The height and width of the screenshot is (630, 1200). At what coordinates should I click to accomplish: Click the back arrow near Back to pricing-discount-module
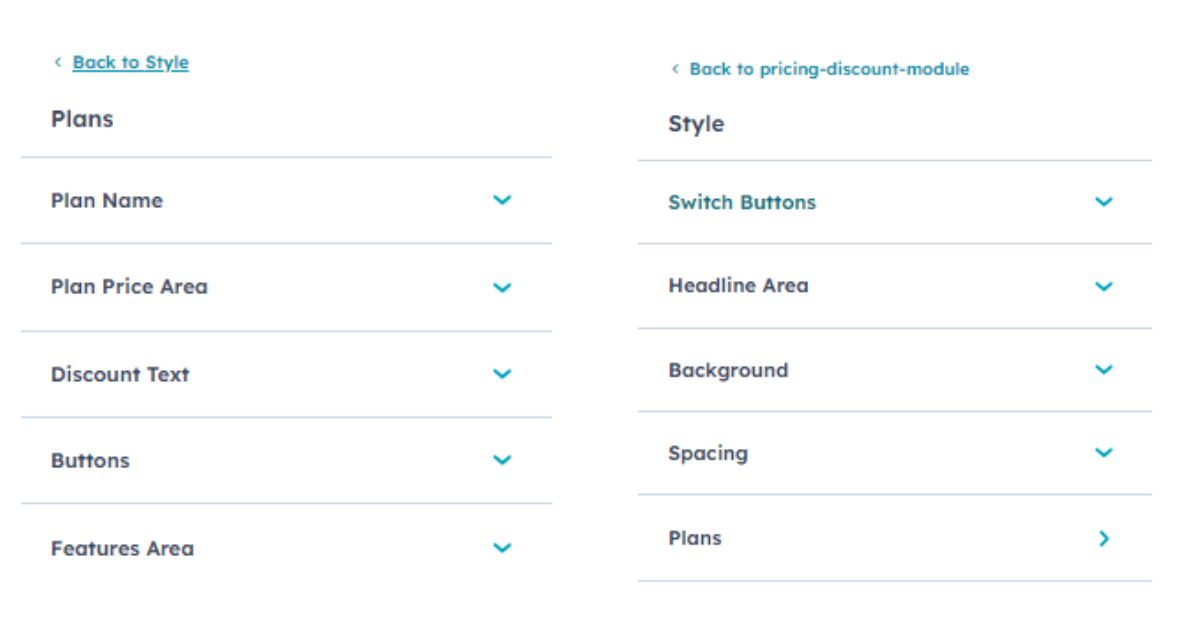(676, 69)
